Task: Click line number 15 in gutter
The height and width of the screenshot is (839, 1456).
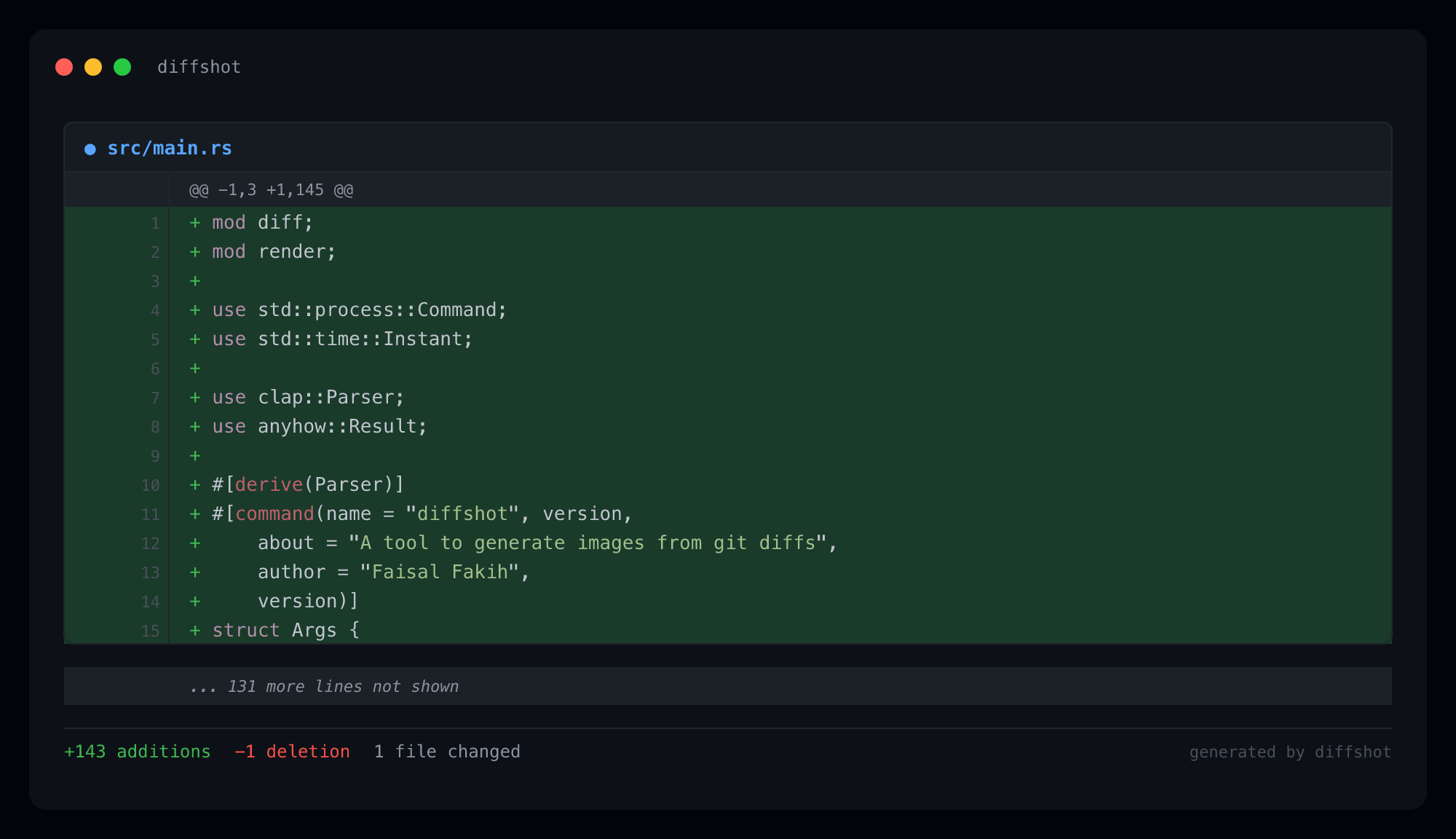Action: click(151, 631)
